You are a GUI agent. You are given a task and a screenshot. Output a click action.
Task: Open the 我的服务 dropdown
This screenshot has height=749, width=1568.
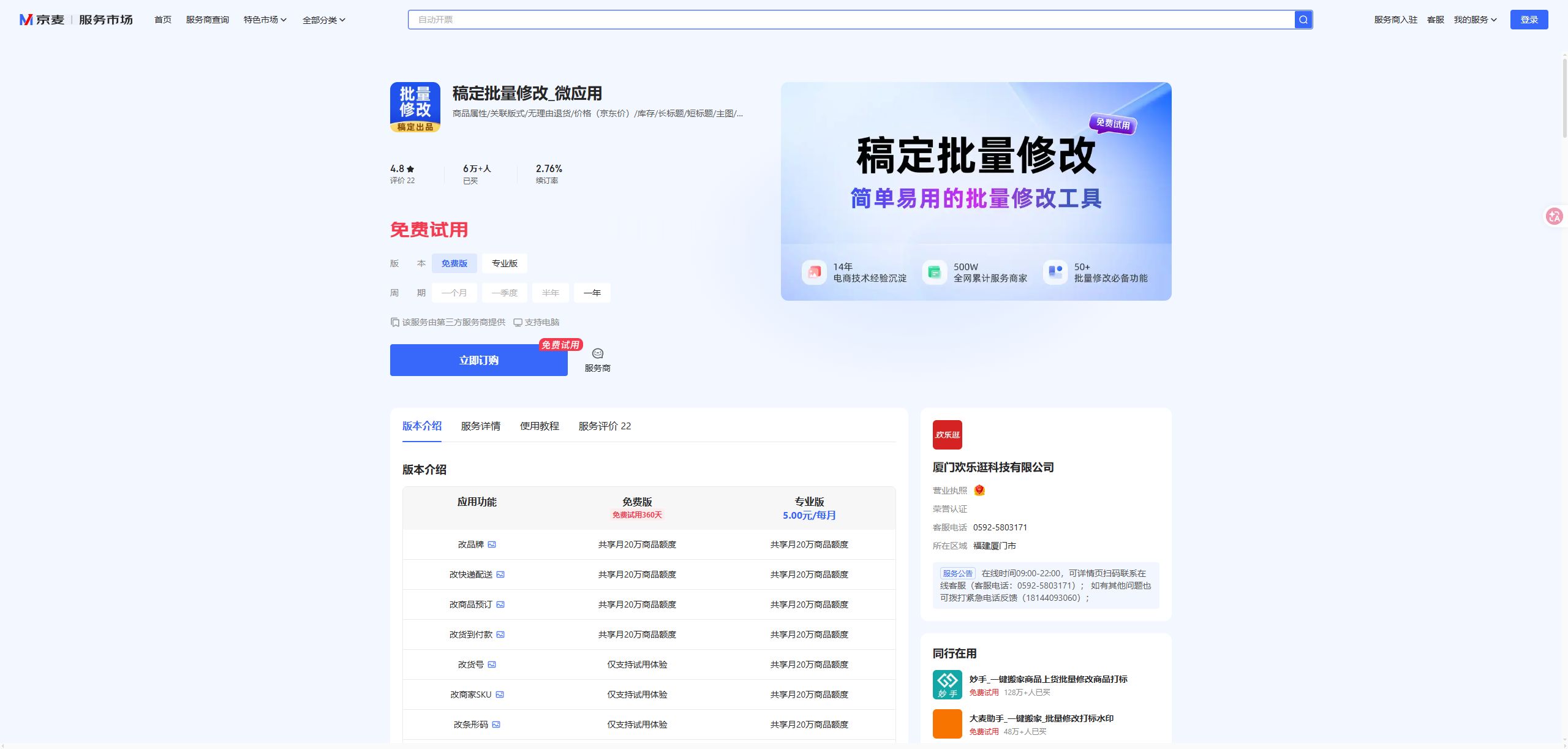[1476, 20]
